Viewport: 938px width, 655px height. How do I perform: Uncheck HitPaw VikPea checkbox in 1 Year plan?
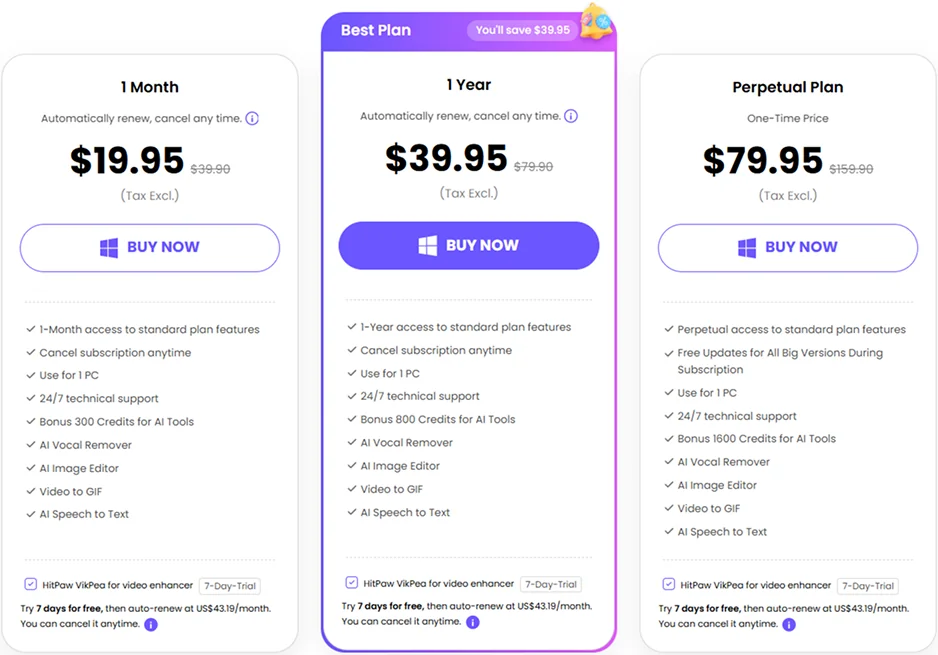pos(352,582)
